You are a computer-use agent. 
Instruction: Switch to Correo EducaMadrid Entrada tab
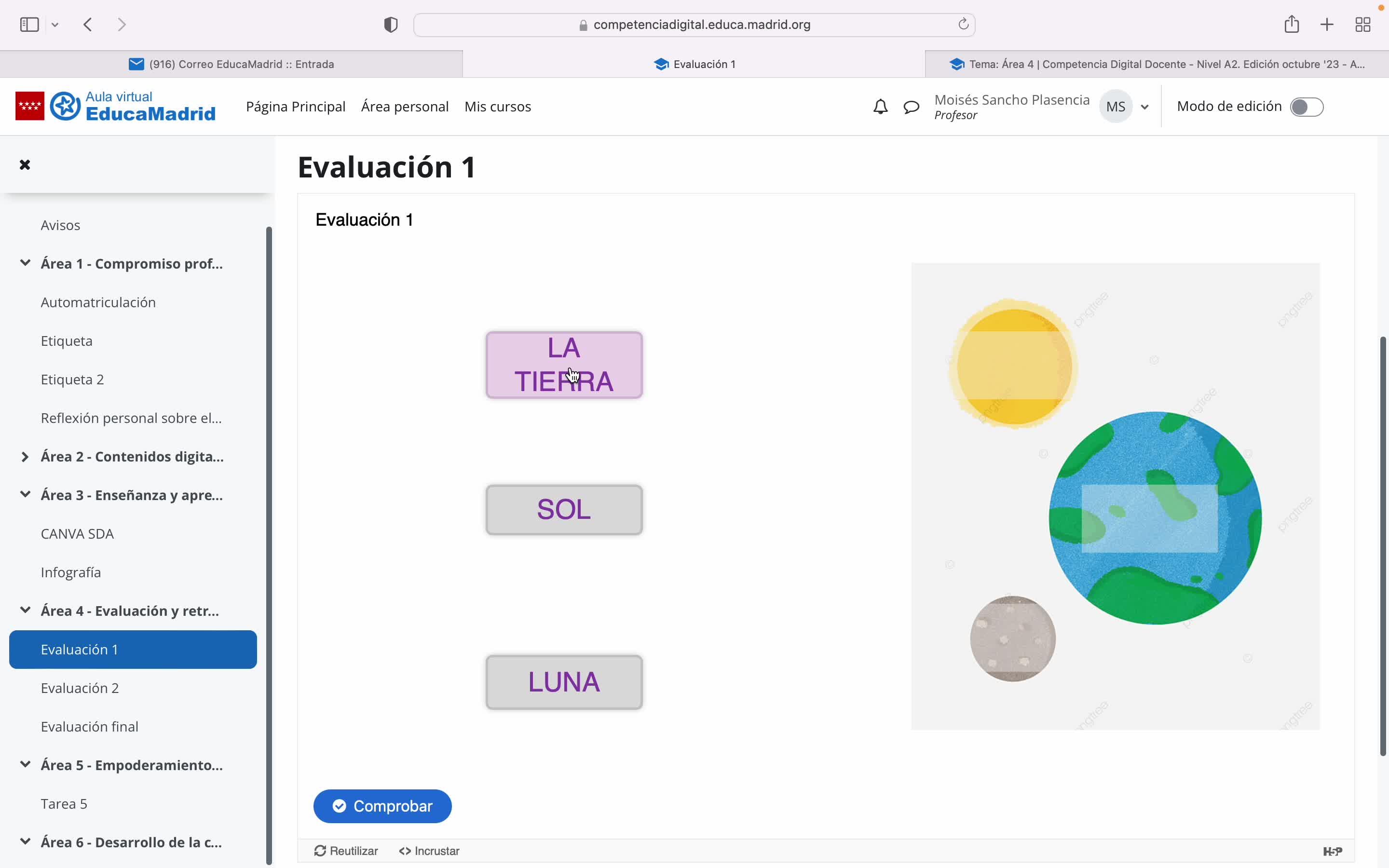point(231,64)
